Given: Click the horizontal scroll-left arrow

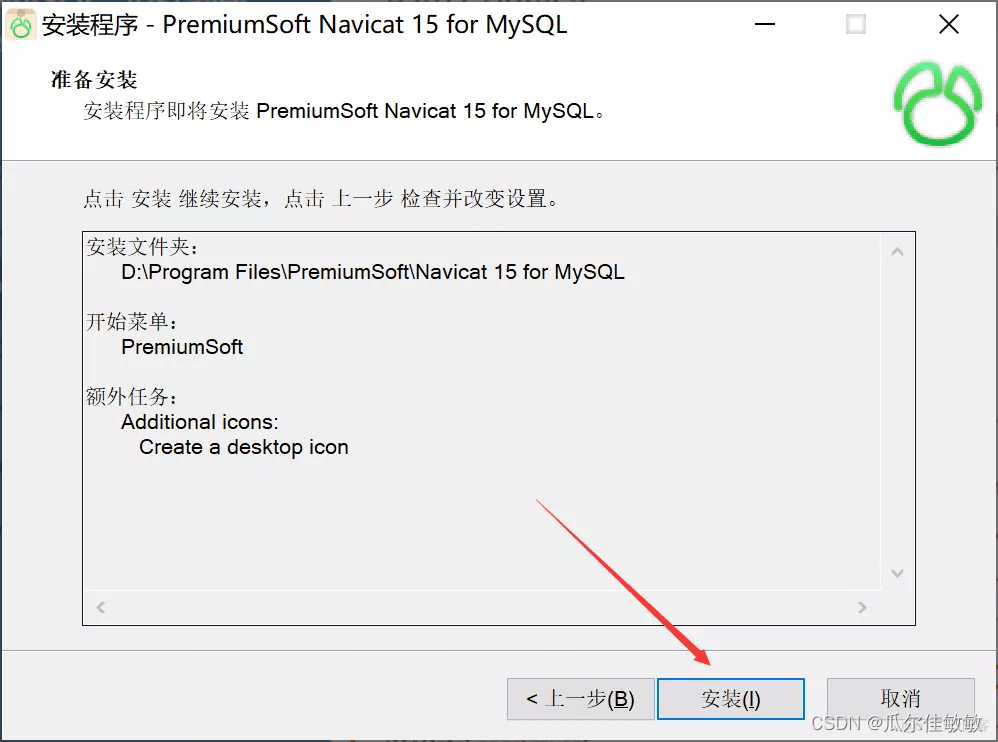Looking at the screenshot, I should click(101, 607).
